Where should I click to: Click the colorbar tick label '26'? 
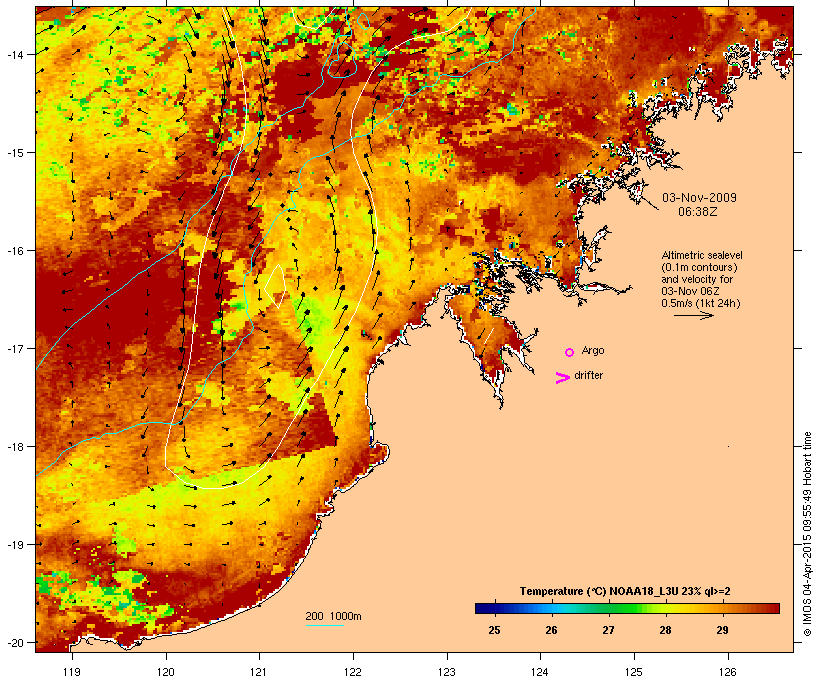pos(551,630)
